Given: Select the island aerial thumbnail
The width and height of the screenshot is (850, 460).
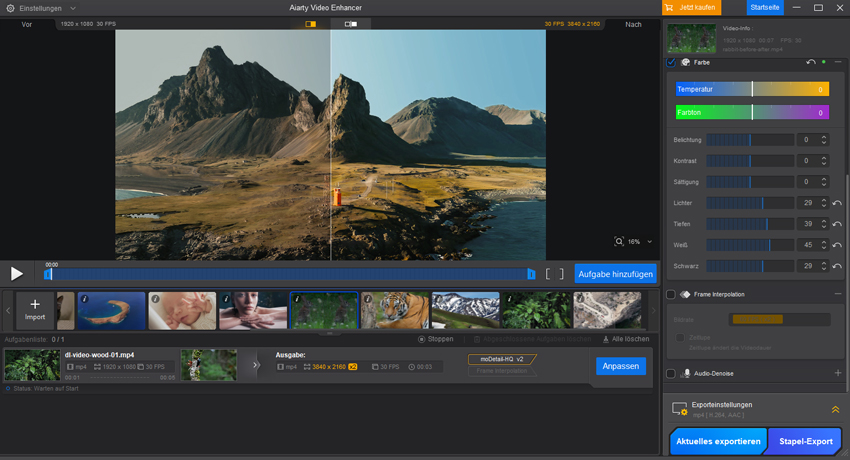Looking at the screenshot, I should pyautogui.click(x=111, y=310).
